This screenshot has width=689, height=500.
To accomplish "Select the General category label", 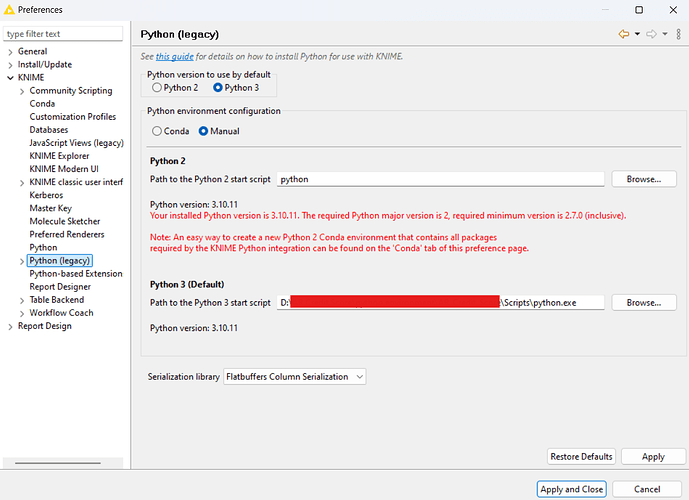I will click(33, 51).
